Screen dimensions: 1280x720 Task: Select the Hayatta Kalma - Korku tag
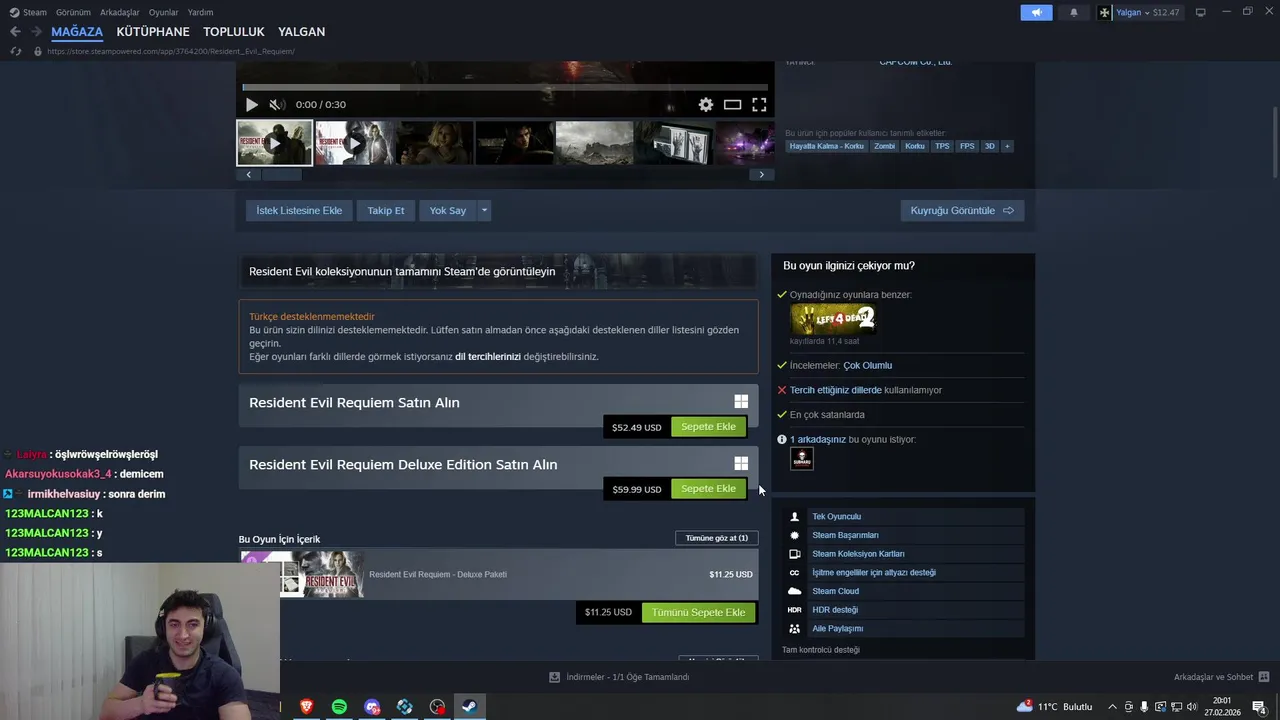(x=826, y=146)
